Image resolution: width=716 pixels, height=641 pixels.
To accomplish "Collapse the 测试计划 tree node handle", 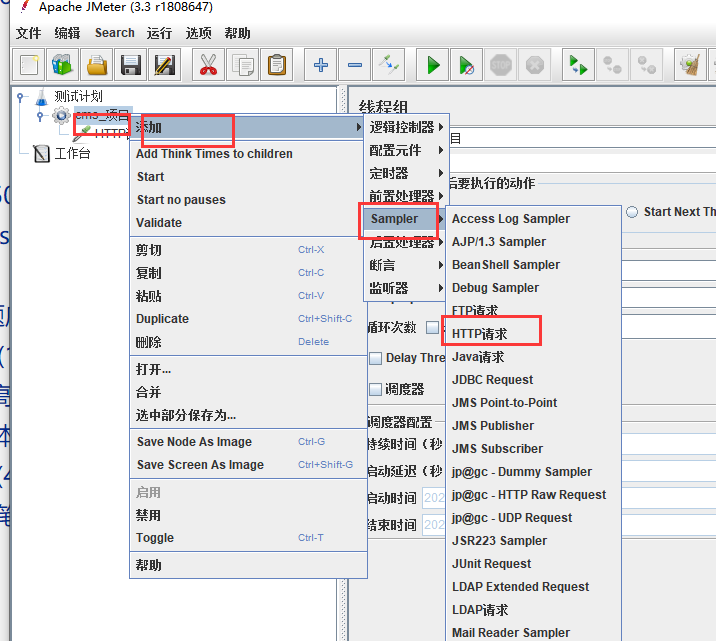I will click(20, 96).
